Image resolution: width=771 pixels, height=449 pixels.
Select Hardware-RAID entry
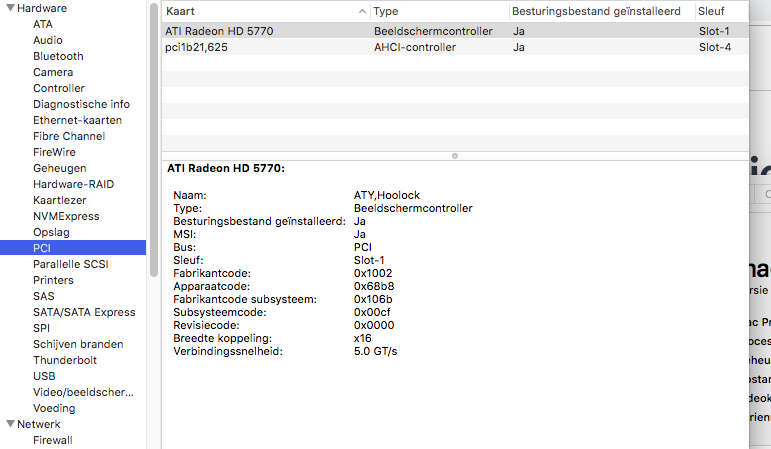click(73, 184)
